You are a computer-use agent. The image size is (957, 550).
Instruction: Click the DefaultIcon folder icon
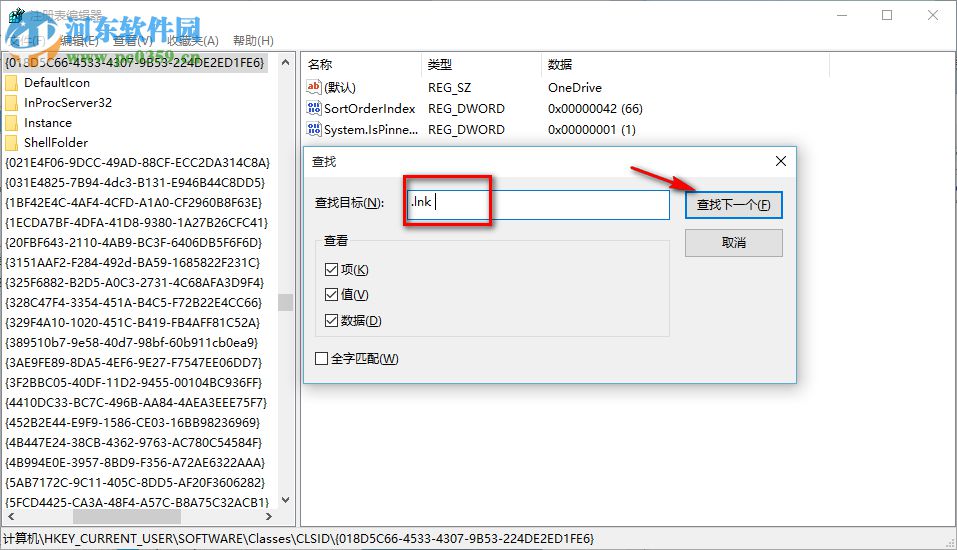point(11,83)
